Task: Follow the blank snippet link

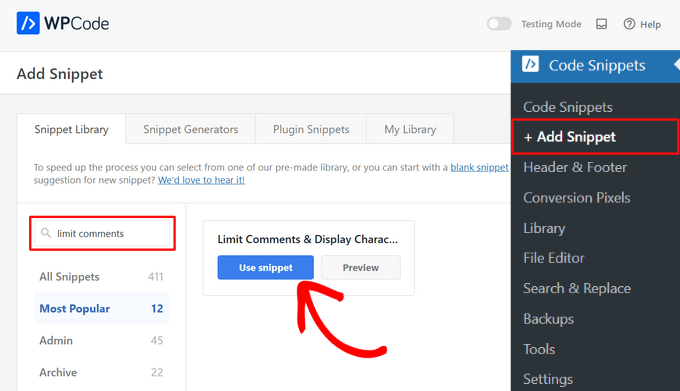Action: (x=479, y=167)
